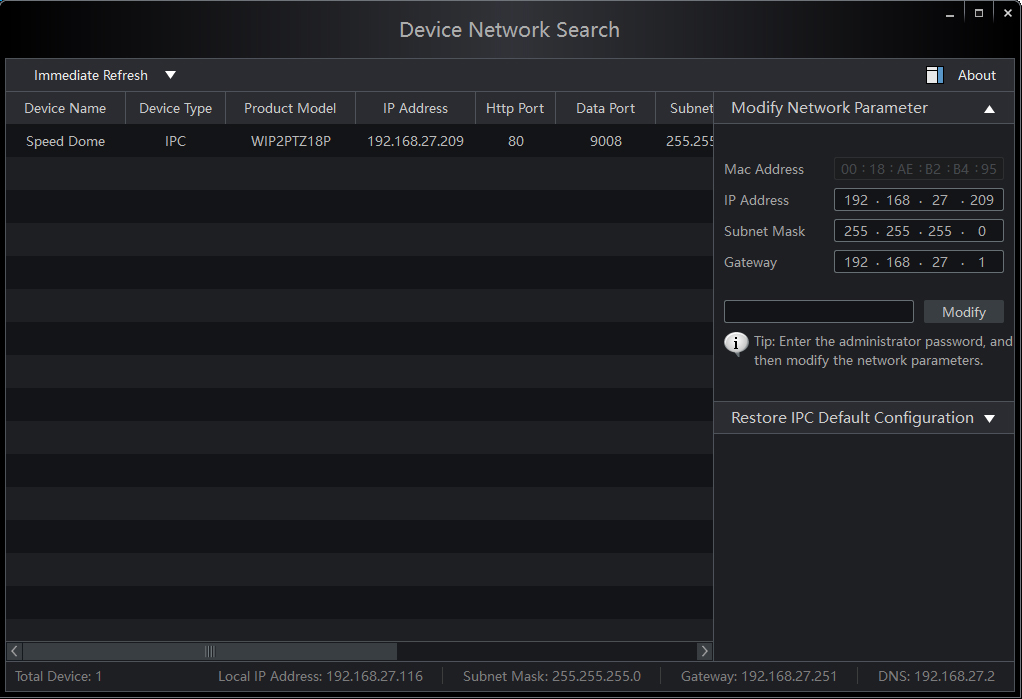The image size is (1022, 699).
Task: Click the Http port 80 cell
Action: pos(516,141)
